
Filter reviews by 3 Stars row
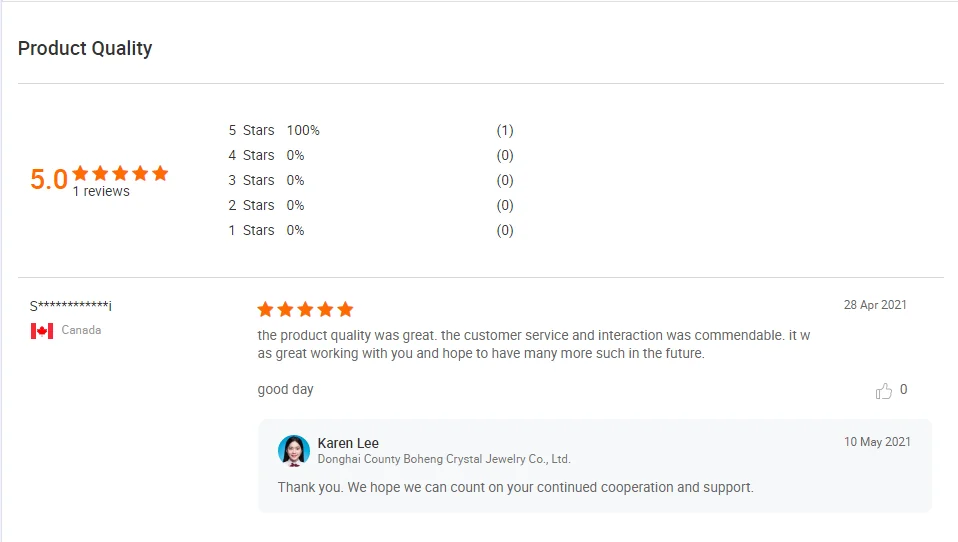(x=251, y=180)
